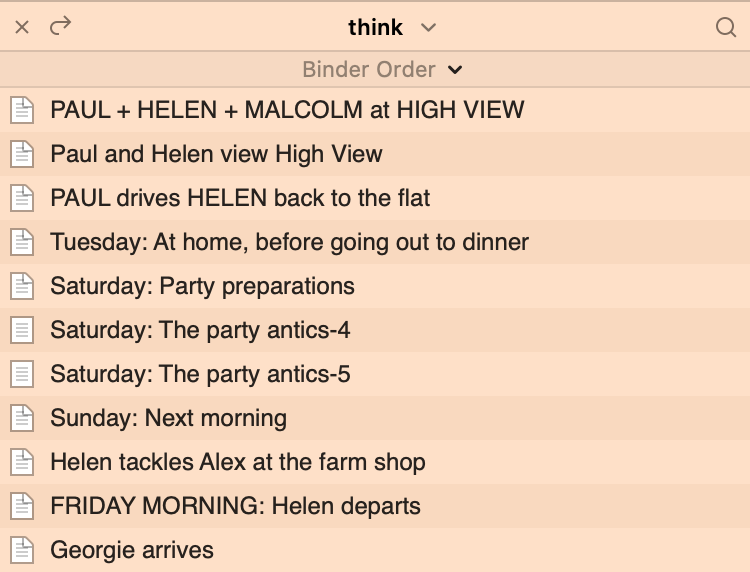Open the magnifying glass search icon
The image size is (750, 572).
[726, 27]
